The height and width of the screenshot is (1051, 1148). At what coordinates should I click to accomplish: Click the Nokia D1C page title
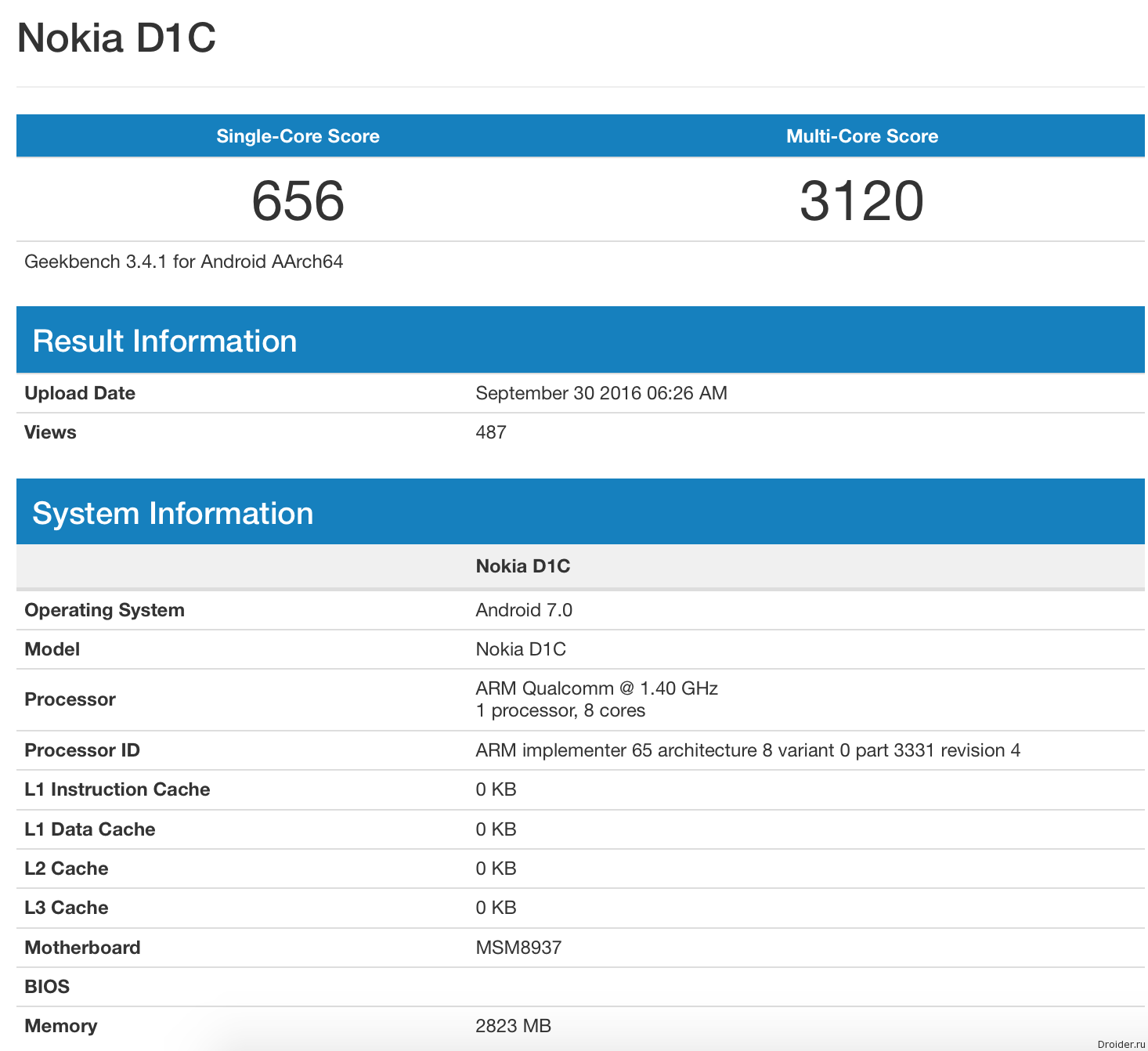click(x=117, y=38)
